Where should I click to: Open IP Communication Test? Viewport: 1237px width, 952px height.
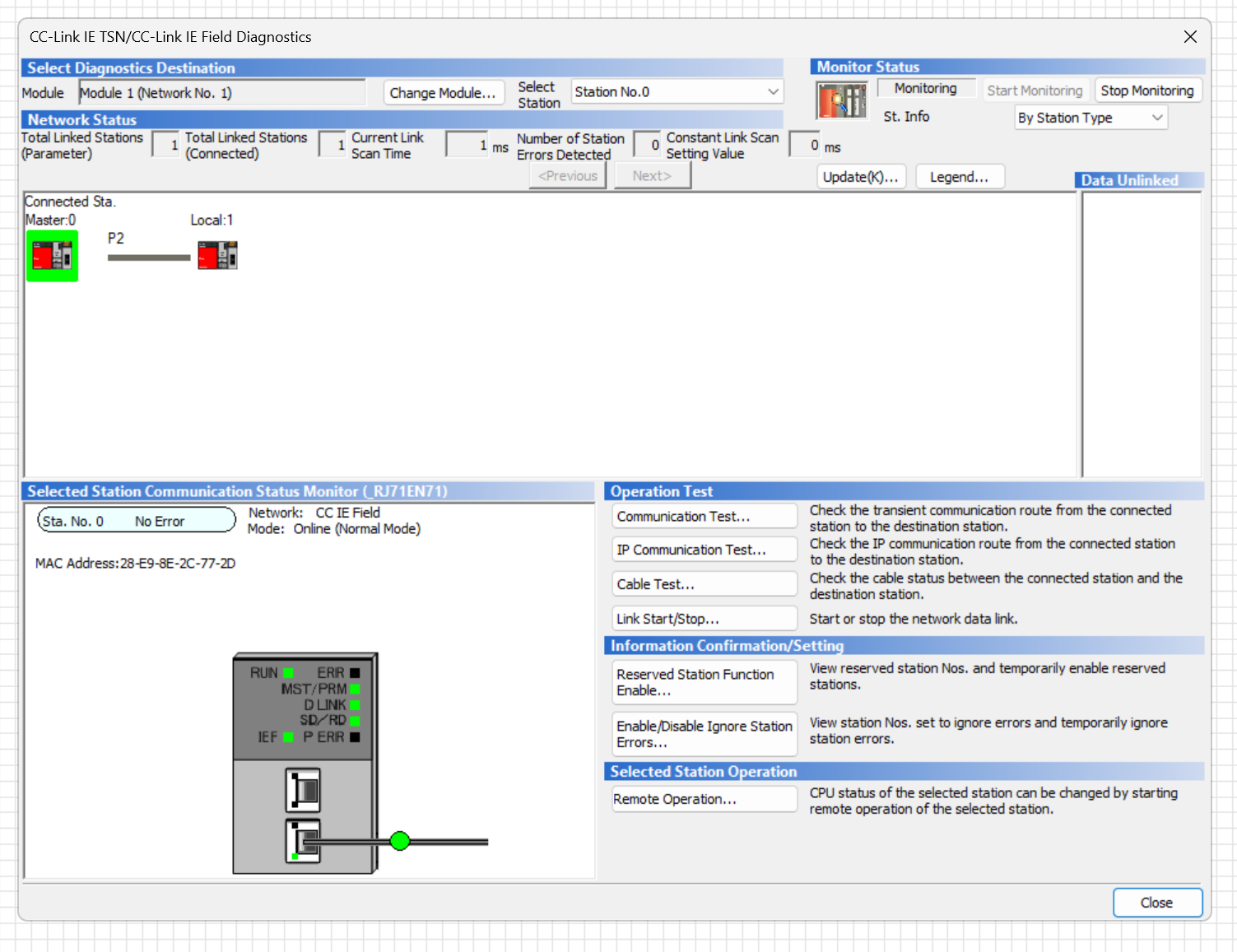[x=705, y=550]
